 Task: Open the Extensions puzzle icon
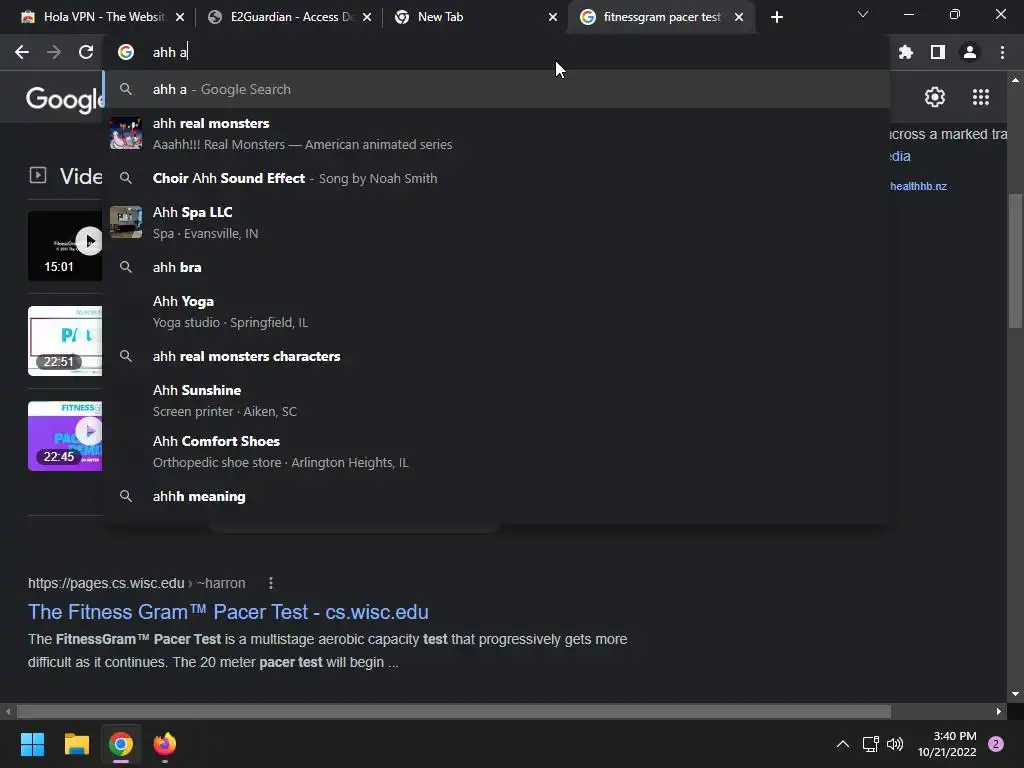click(x=905, y=52)
